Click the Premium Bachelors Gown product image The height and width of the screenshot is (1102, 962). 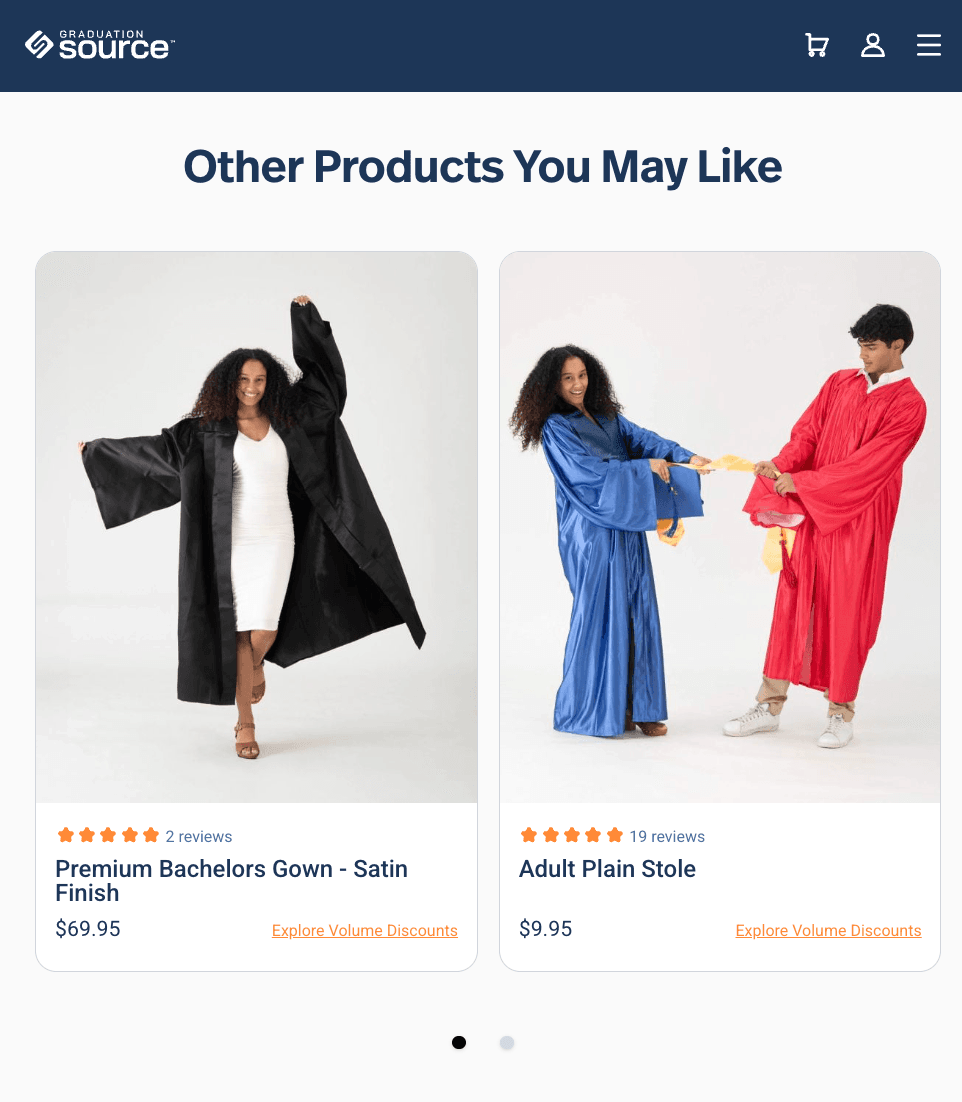coord(256,527)
